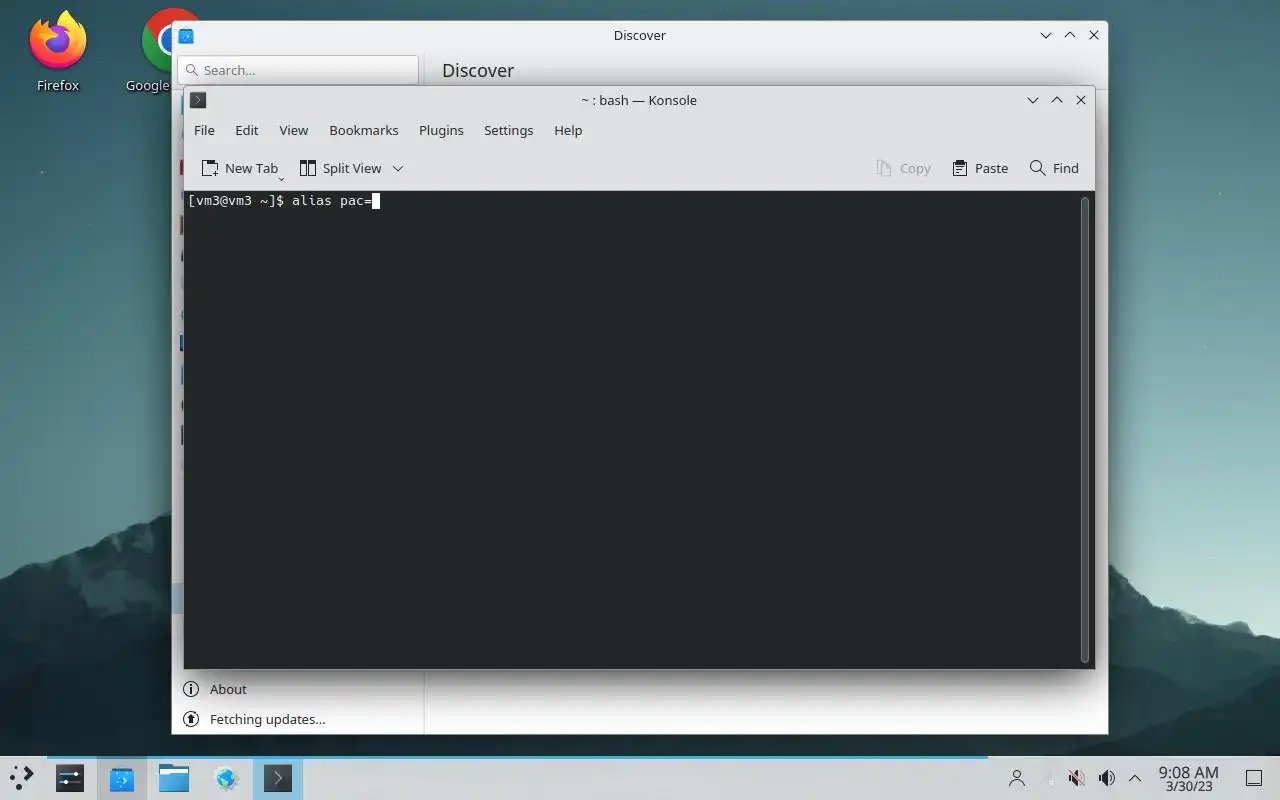Open the clock showing 9:08 AM
1280x800 pixels.
1188,778
